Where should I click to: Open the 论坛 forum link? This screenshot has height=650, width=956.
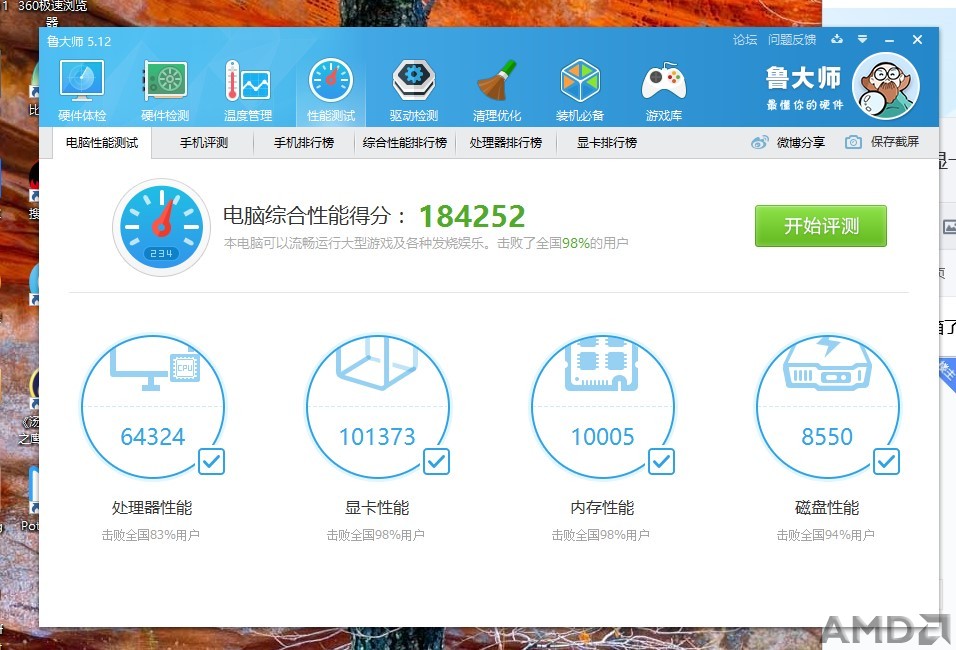coord(745,40)
